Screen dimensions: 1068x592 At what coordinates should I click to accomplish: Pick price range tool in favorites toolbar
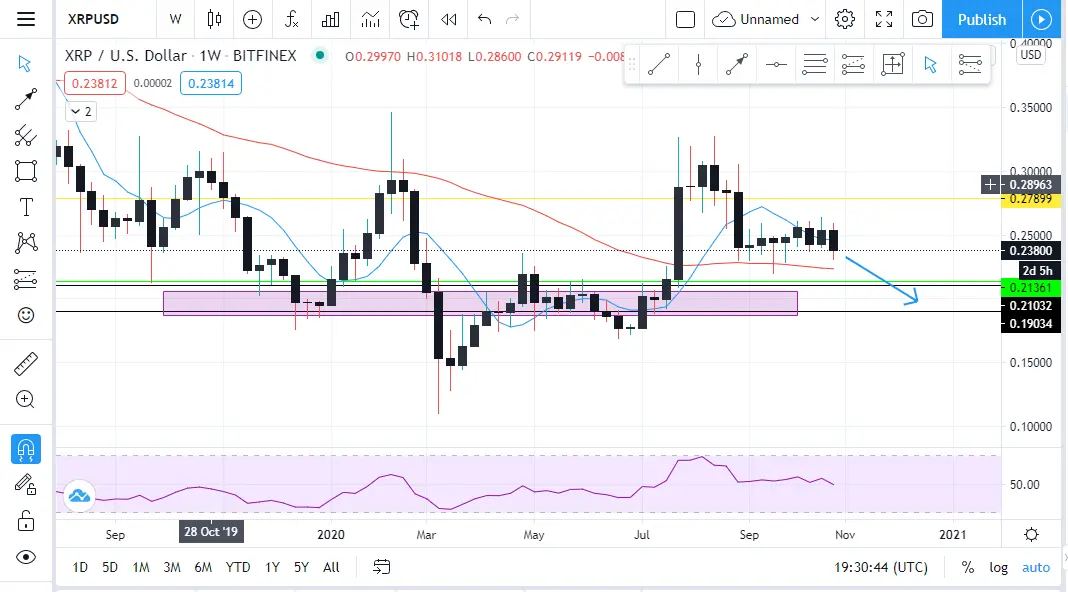tap(892, 65)
